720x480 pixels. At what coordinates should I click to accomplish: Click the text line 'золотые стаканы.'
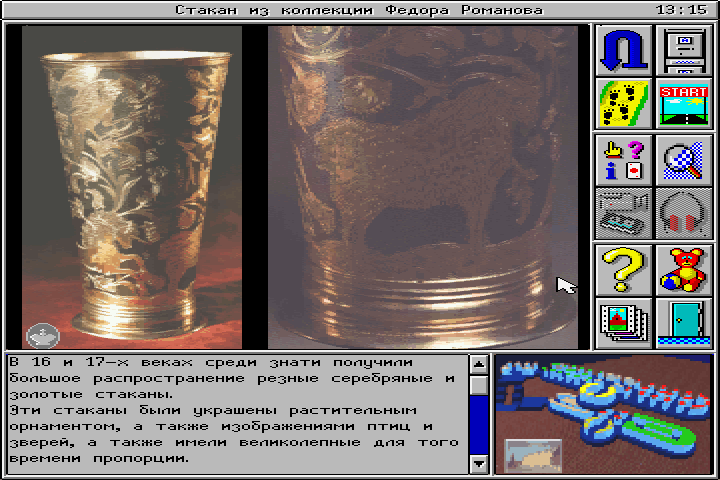pyautogui.click(x=91, y=395)
